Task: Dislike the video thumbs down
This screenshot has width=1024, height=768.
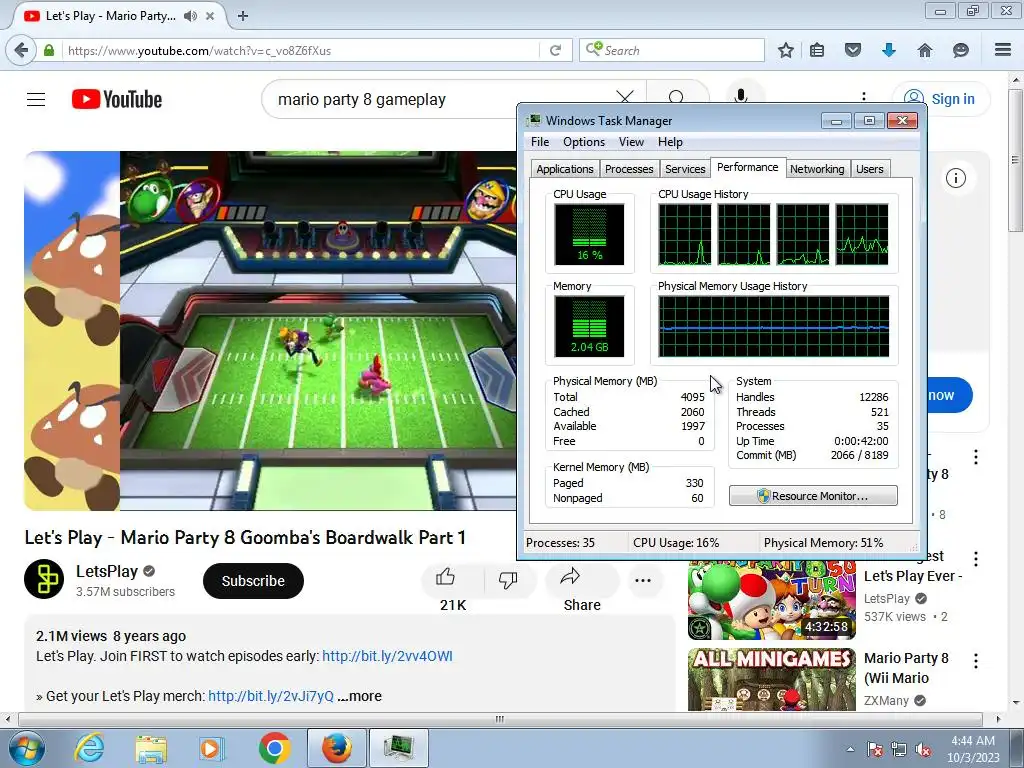Action: (x=507, y=579)
